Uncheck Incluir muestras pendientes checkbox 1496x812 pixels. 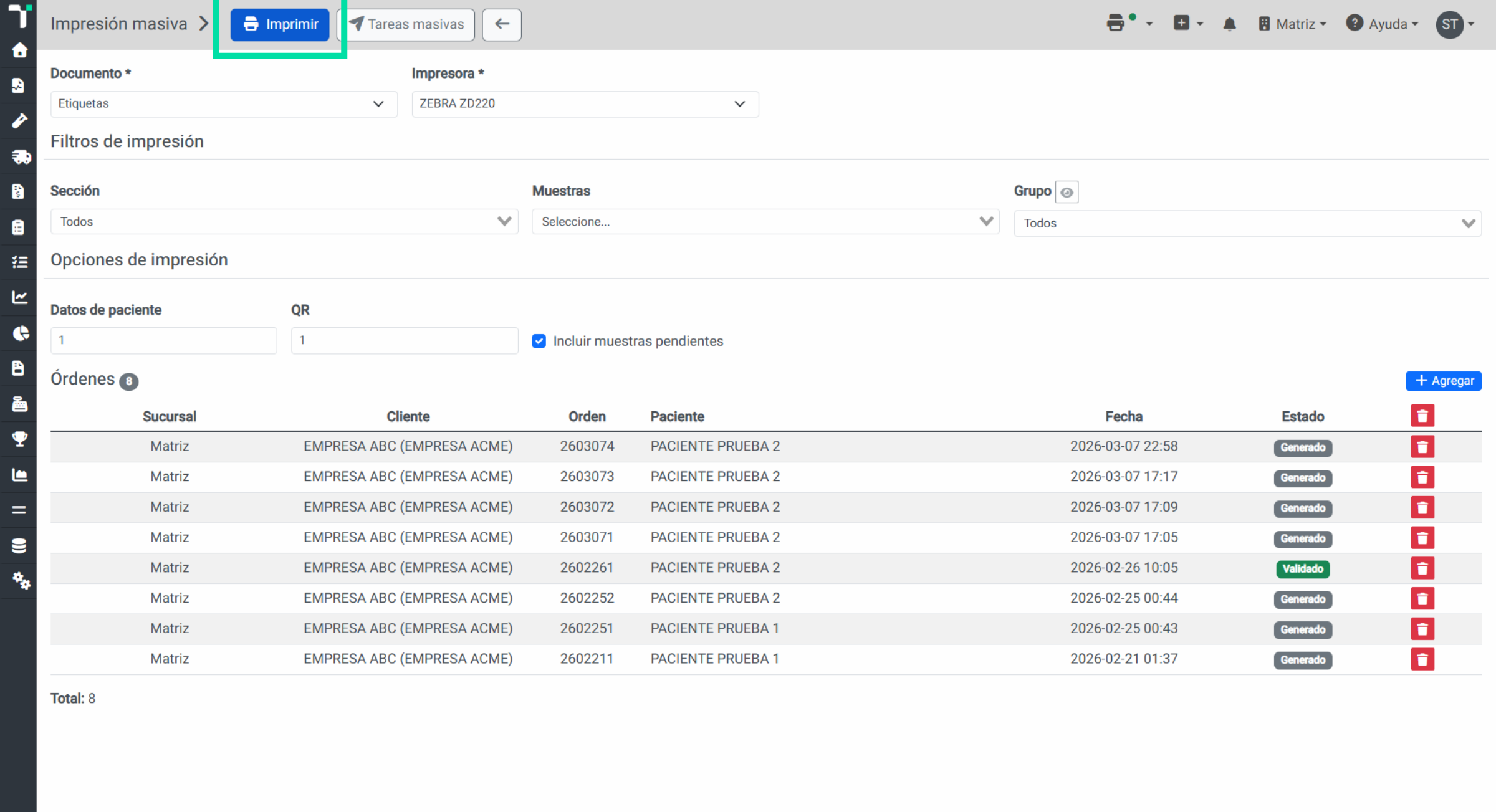point(539,341)
